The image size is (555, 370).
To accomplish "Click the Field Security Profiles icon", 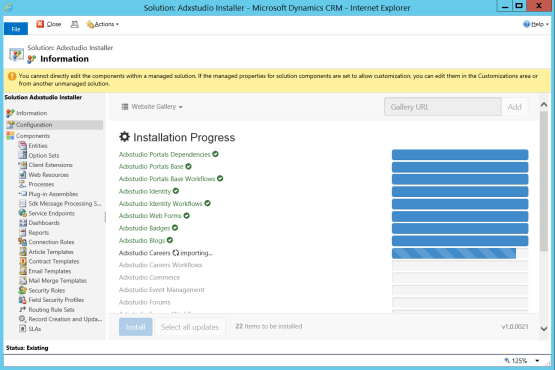I will (23, 300).
